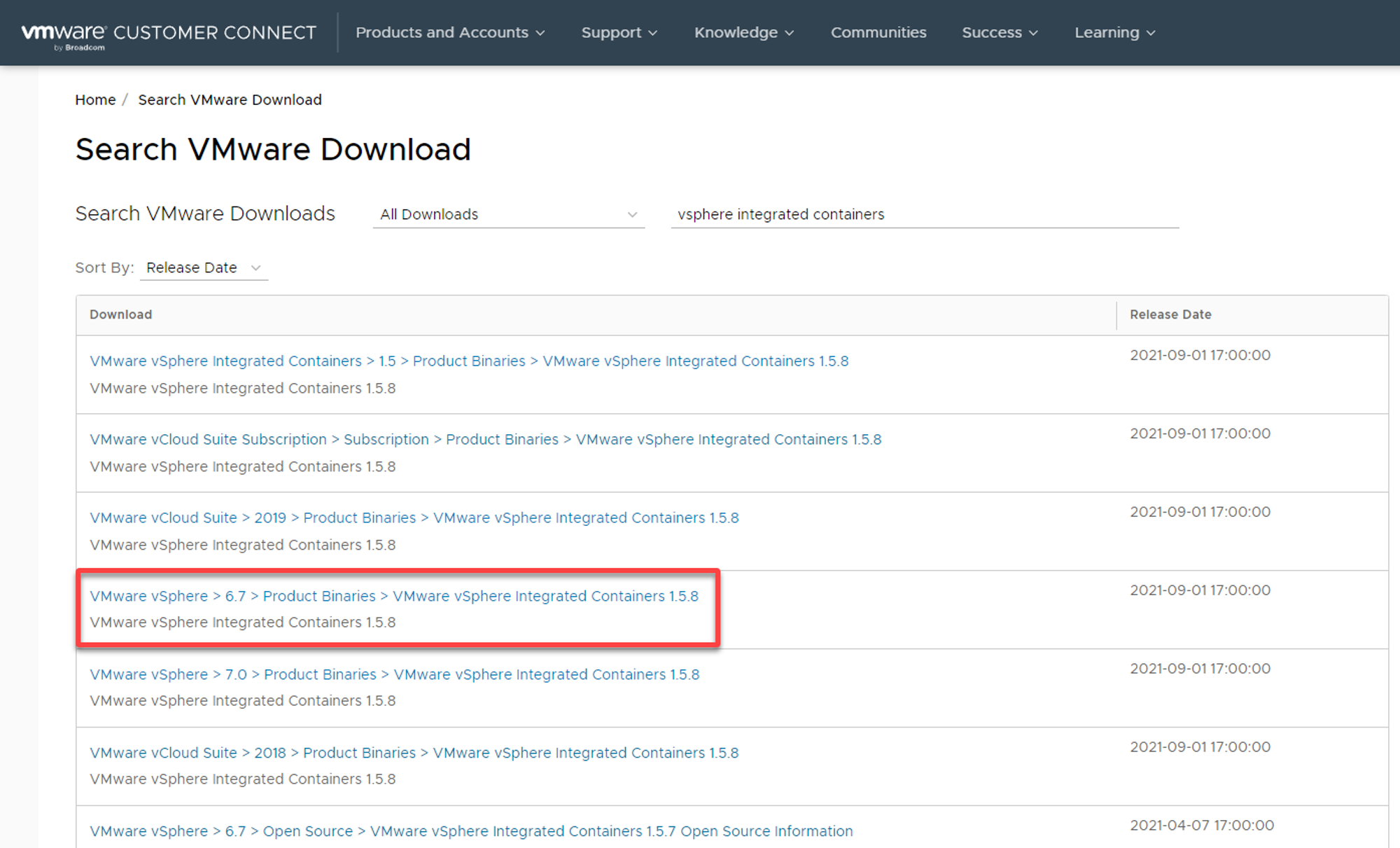Image resolution: width=1400 pixels, height=848 pixels.
Task: Click Home in the breadcrumb trail
Action: pyautogui.click(x=95, y=99)
